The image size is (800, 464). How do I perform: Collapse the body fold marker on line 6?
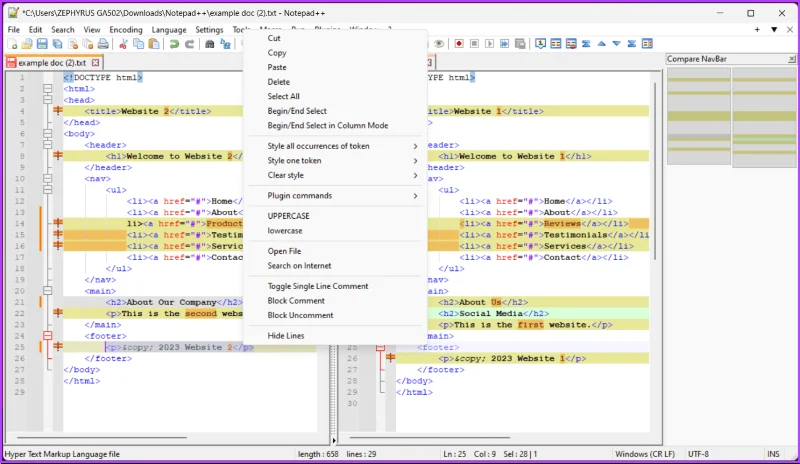click(x=47, y=134)
